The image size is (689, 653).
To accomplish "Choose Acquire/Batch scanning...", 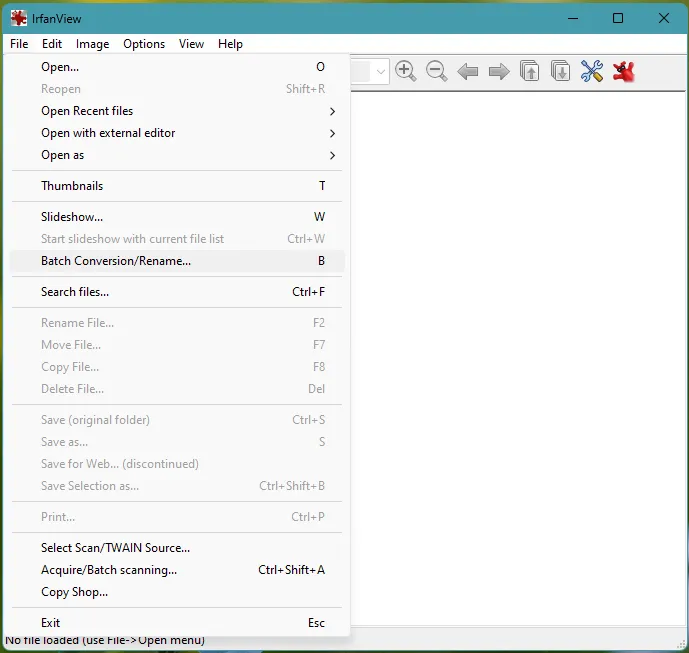I will click(x=177, y=570).
